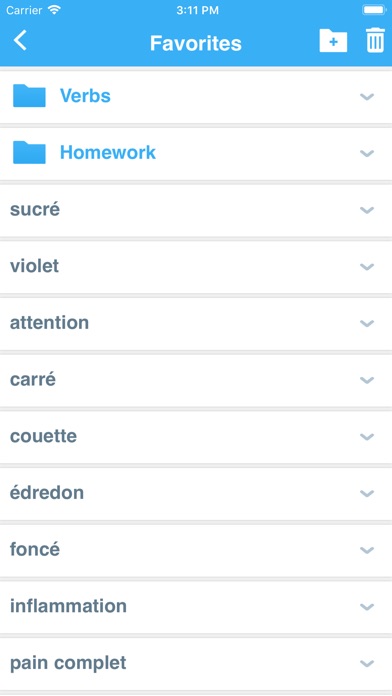Select the word foncé
Screen dimensions: 392x696
click(35, 550)
